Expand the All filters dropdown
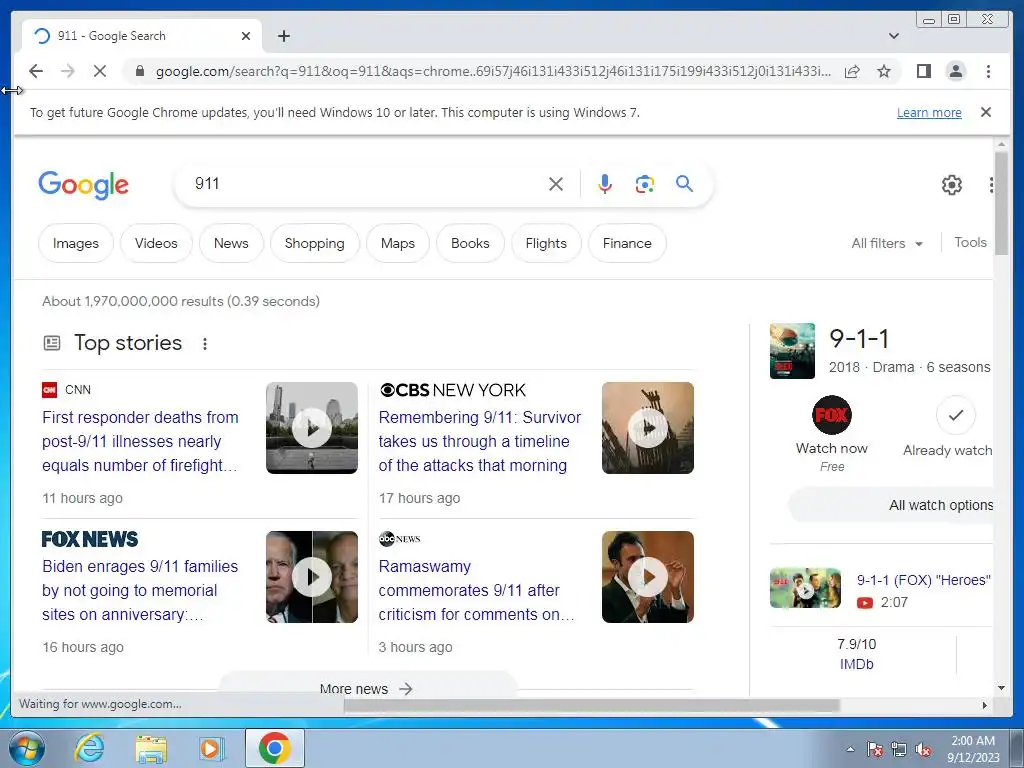 (x=887, y=244)
